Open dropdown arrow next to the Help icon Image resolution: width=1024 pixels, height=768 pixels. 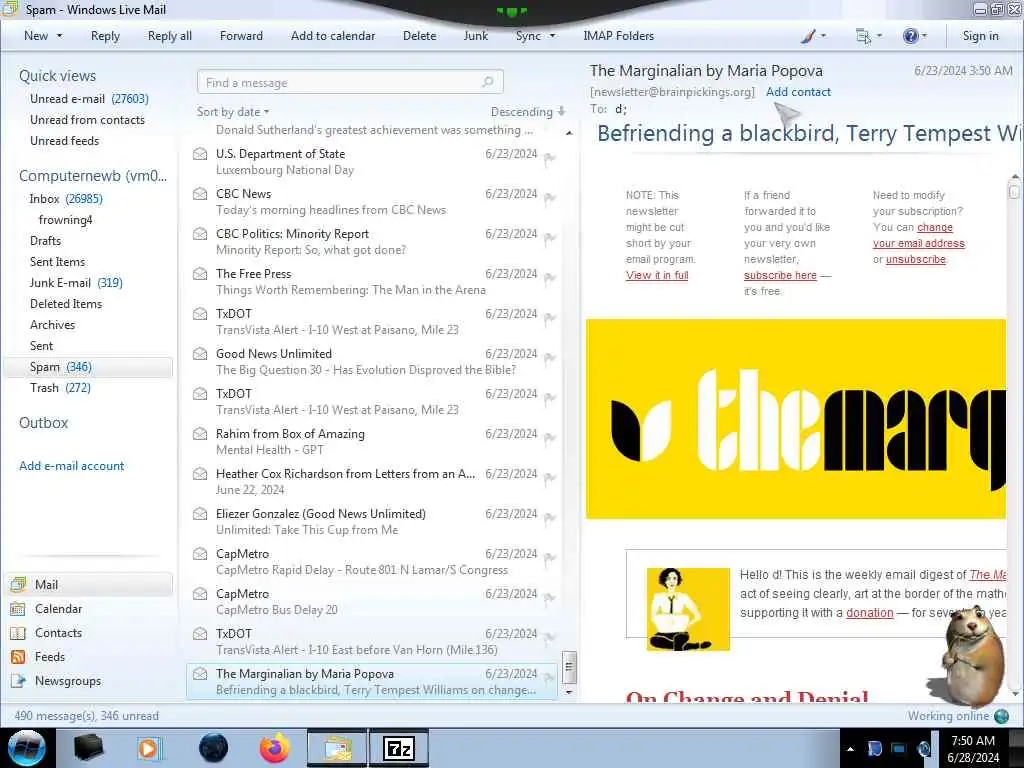(x=924, y=36)
